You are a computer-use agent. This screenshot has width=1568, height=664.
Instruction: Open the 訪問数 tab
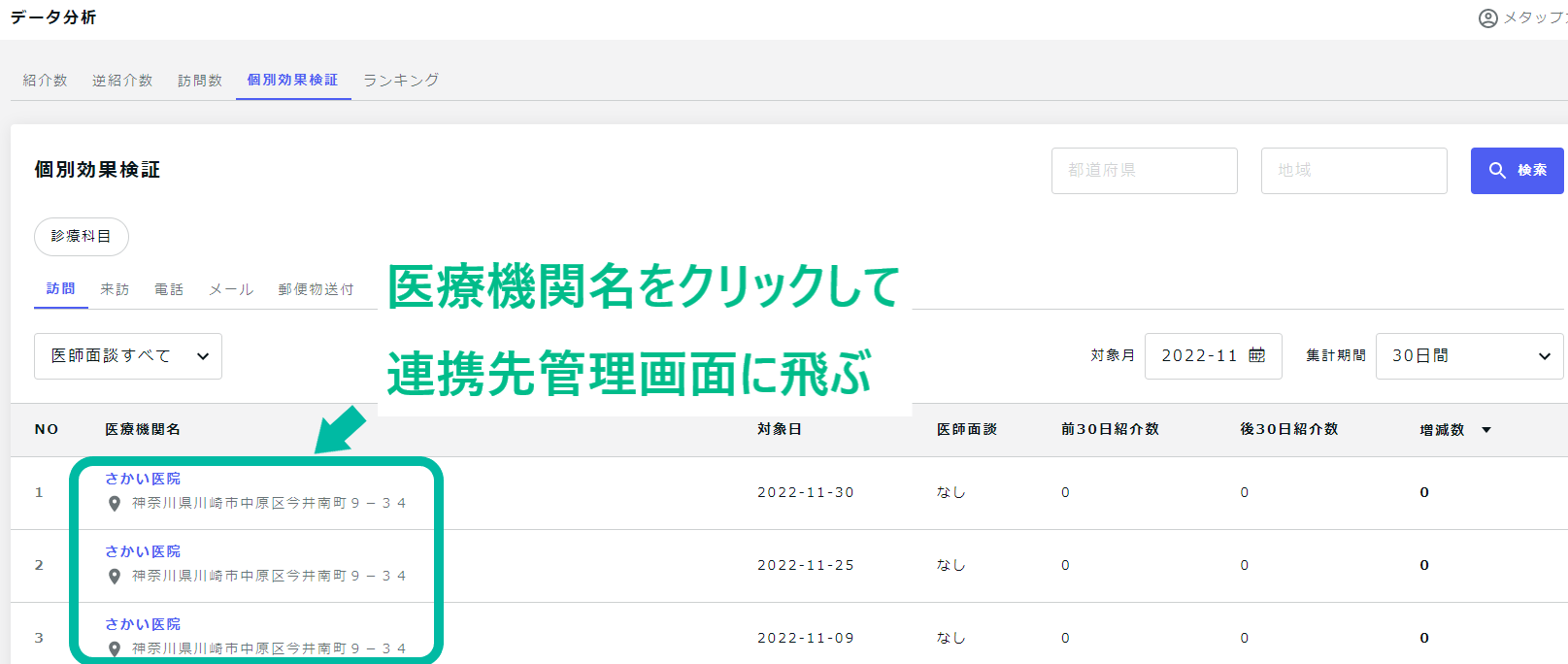[x=200, y=81]
